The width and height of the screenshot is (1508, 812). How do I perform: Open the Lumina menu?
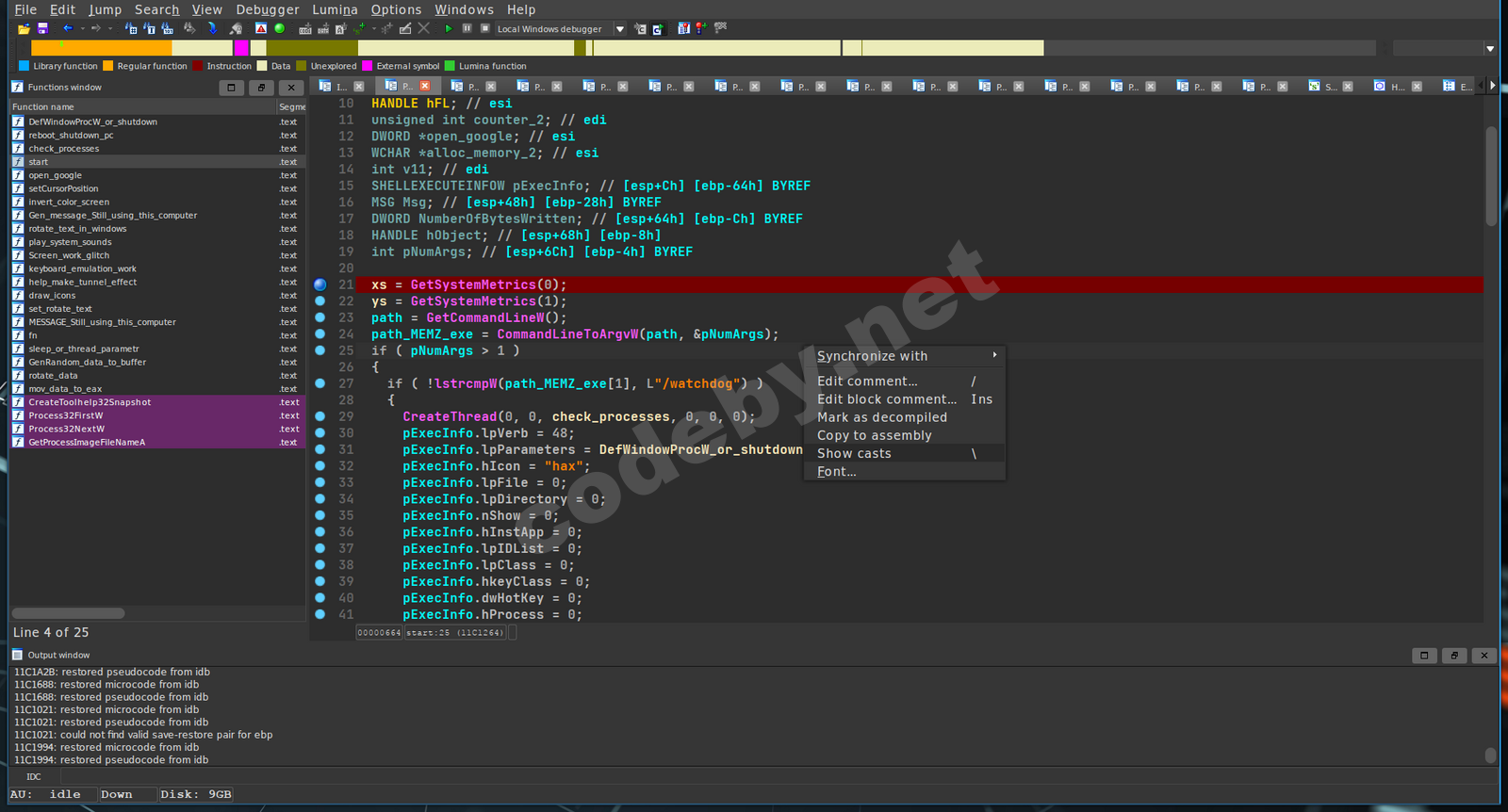pos(336,9)
